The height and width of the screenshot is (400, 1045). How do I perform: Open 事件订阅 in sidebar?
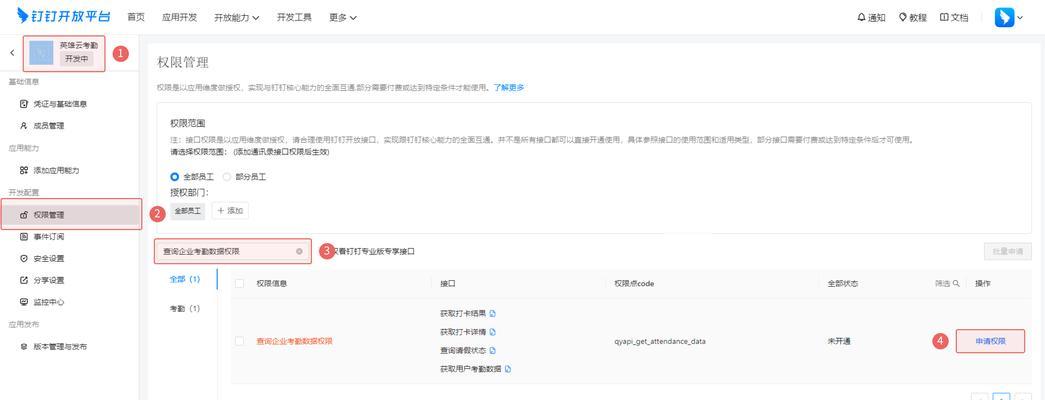(x=49, y=237)
